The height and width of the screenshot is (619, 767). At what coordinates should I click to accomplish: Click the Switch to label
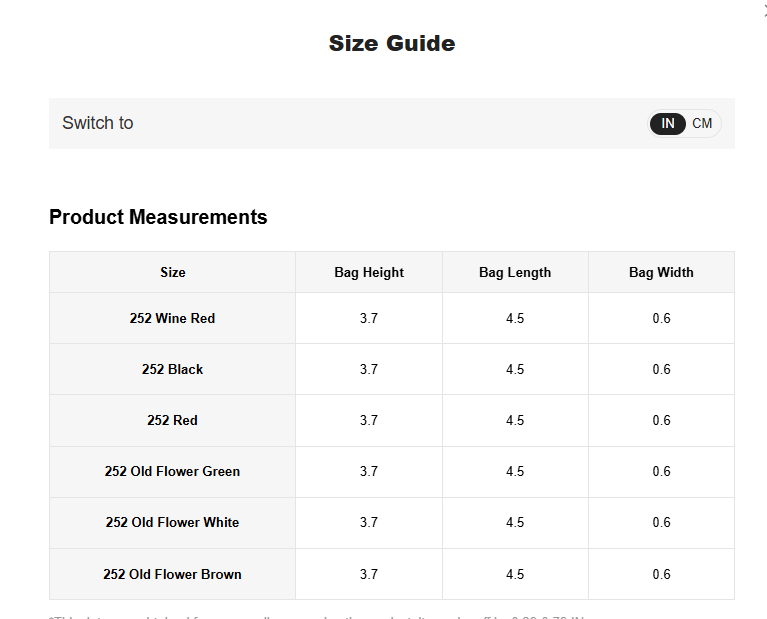pos(98,123)
